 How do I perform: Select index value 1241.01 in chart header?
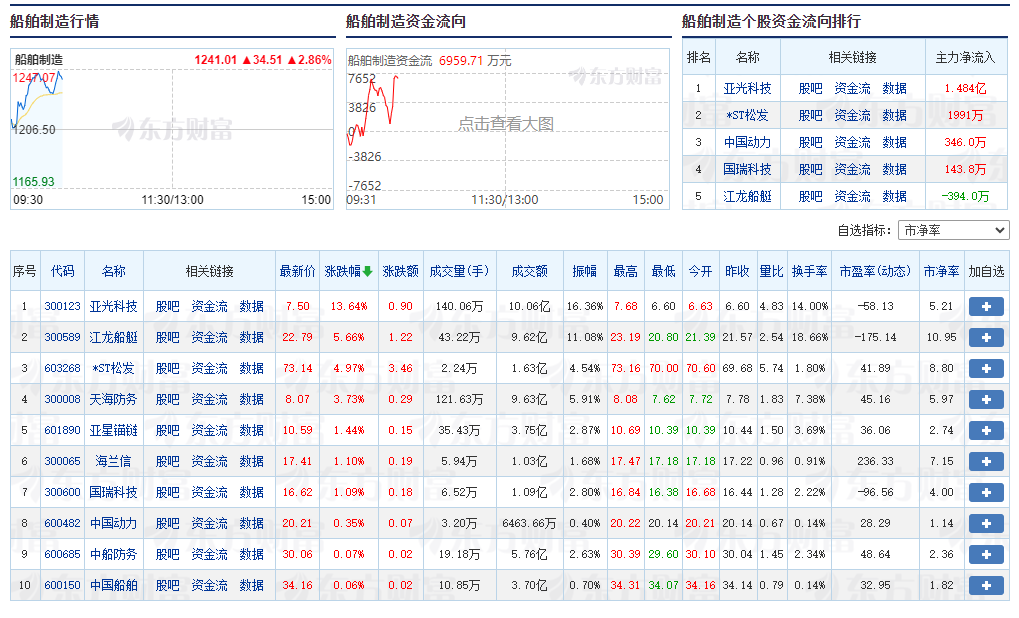coord(216,60)
